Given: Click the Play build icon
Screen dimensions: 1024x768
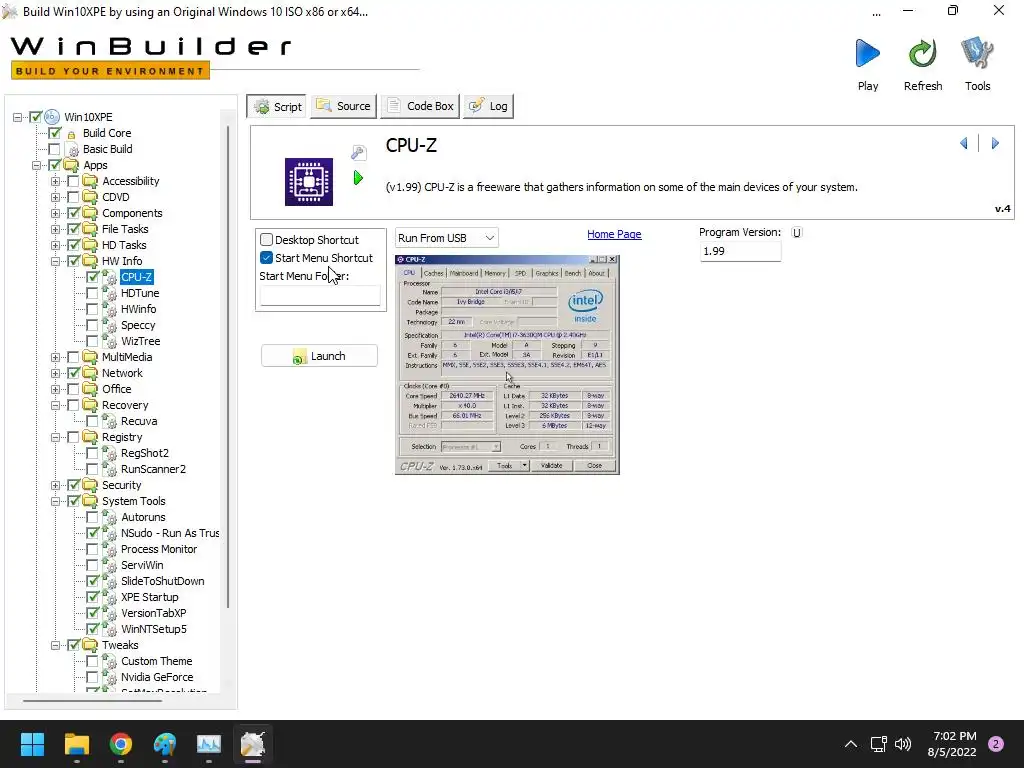Looking at the screenshot, I should coord(867,53).
